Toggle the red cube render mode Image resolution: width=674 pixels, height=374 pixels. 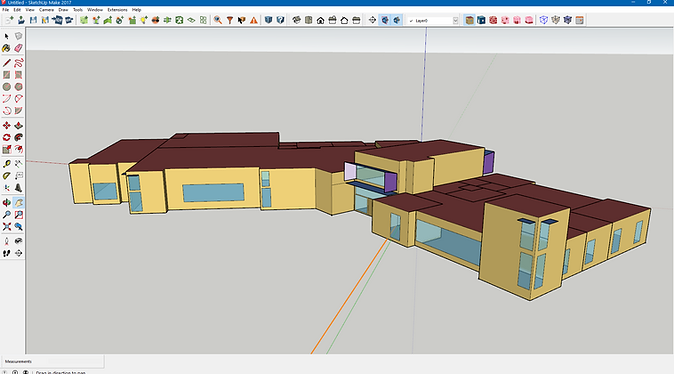(493, 20)
